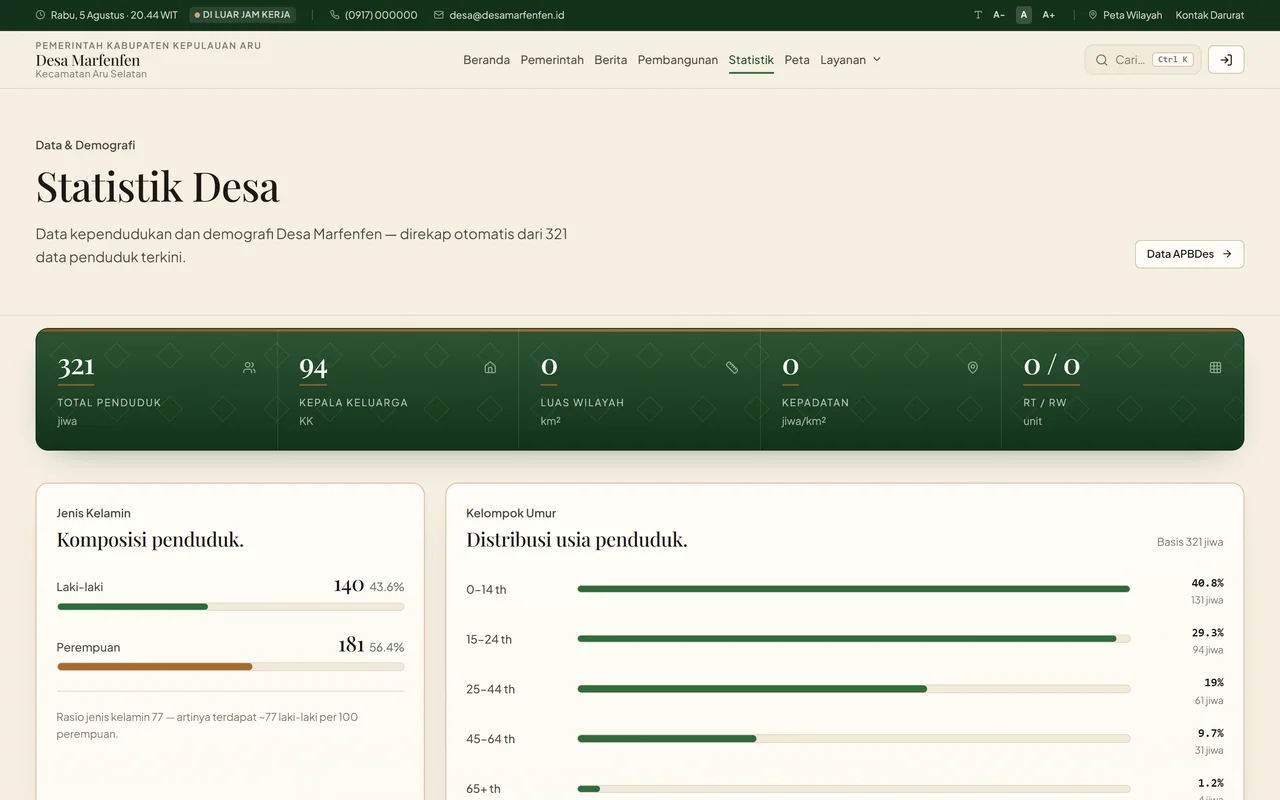Open the Pemerintah menu
This screenshot has height=800, width=1280.
pyautogui.click(x=552, y=60)
